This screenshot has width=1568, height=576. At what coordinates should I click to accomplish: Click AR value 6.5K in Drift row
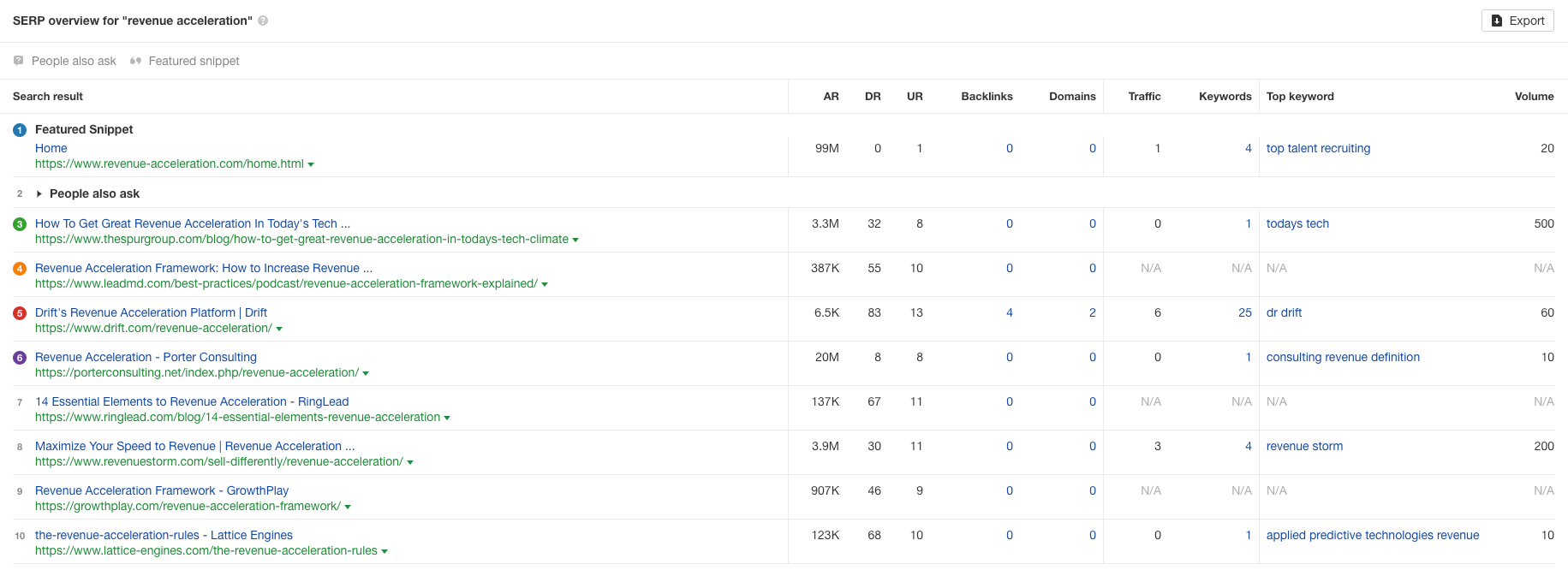826,312
